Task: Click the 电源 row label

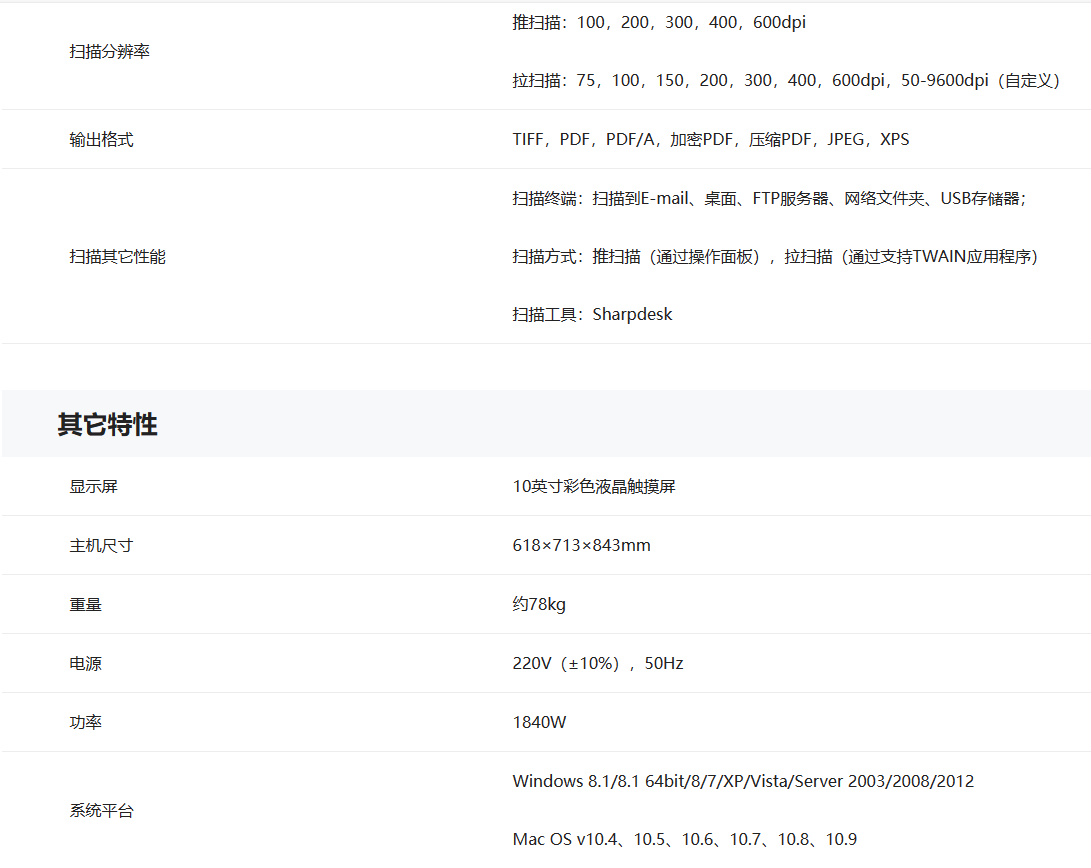Action: 85,664
